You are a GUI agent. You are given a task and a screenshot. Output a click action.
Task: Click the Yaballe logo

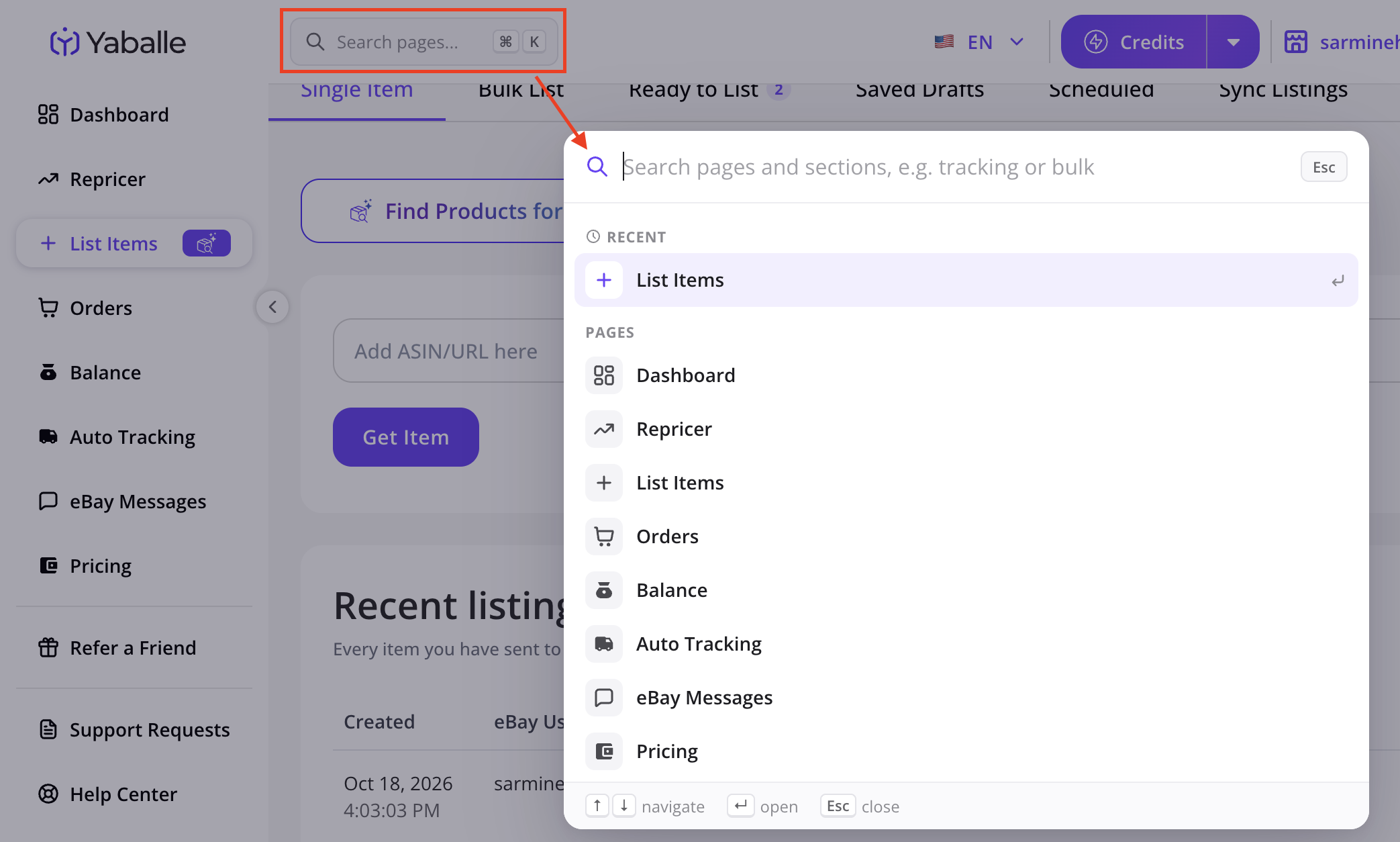[x=117, y=42]
